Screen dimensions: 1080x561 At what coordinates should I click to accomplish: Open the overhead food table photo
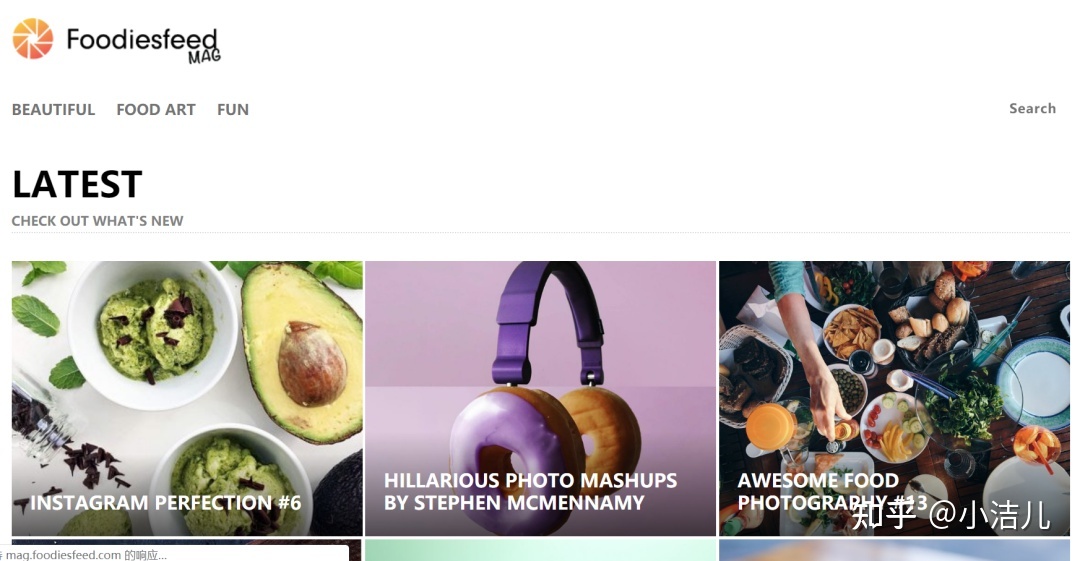click(x=894, y=398)
